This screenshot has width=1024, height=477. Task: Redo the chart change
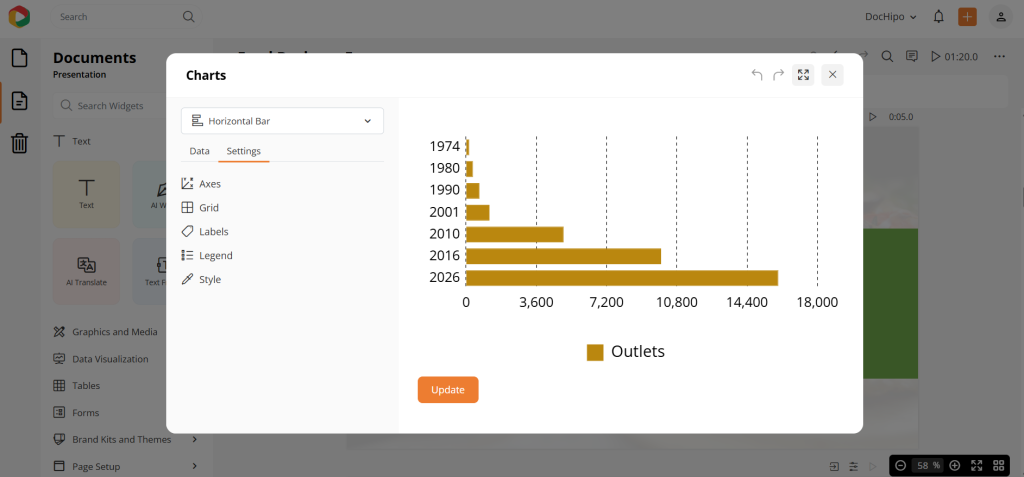coord(778,74)
